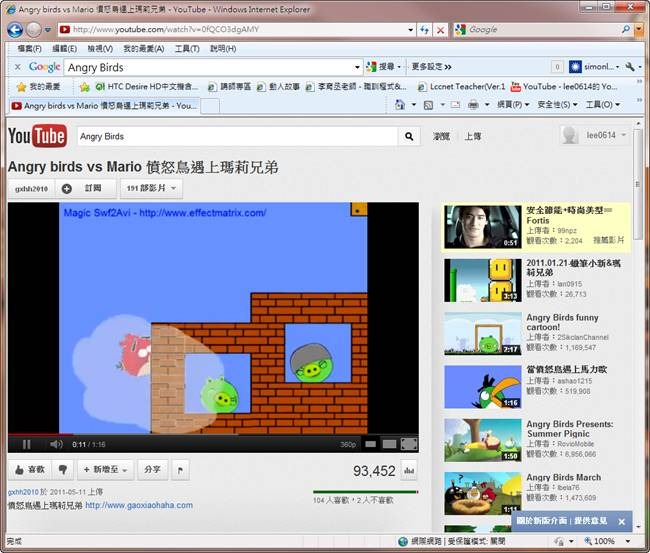650x553 pixels.
Task: Open the 編輯(E) menu
Action: point(64,49)
